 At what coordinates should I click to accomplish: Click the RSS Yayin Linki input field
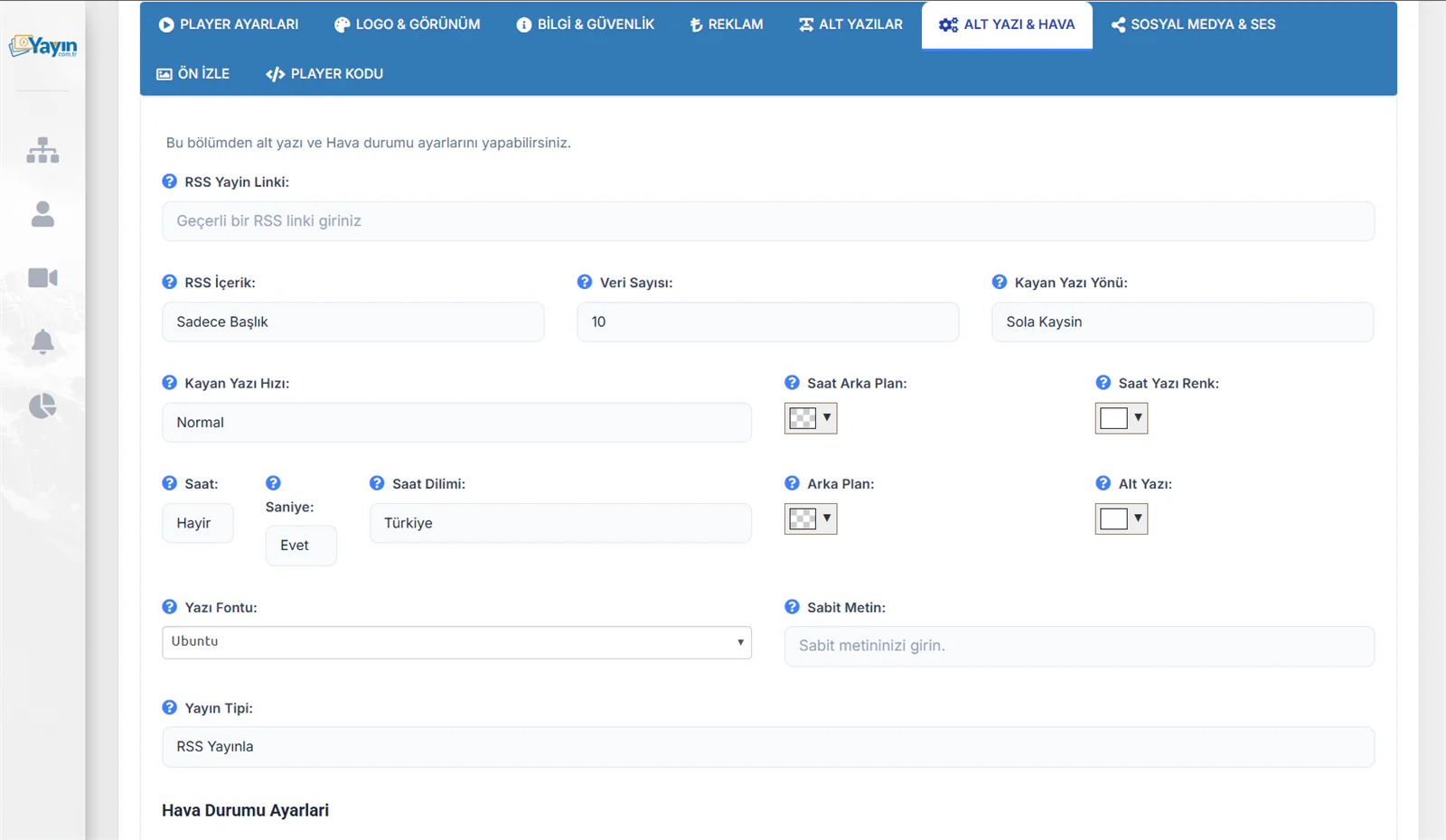click(768, 221)
